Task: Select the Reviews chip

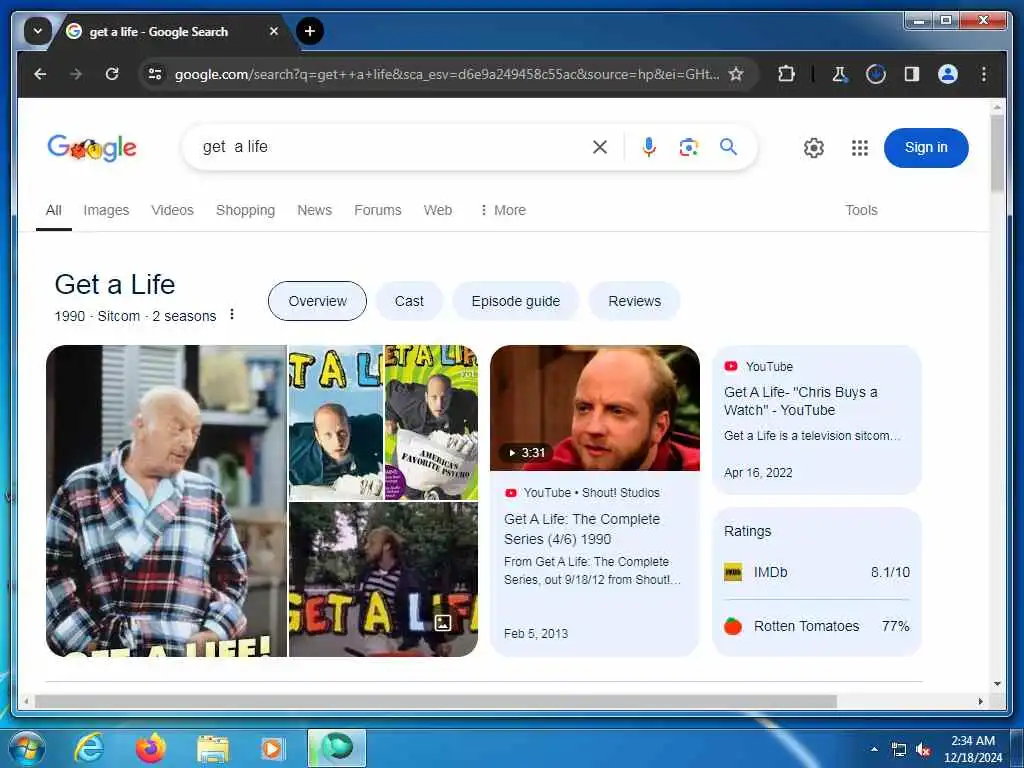Action: tap(634, 301)
